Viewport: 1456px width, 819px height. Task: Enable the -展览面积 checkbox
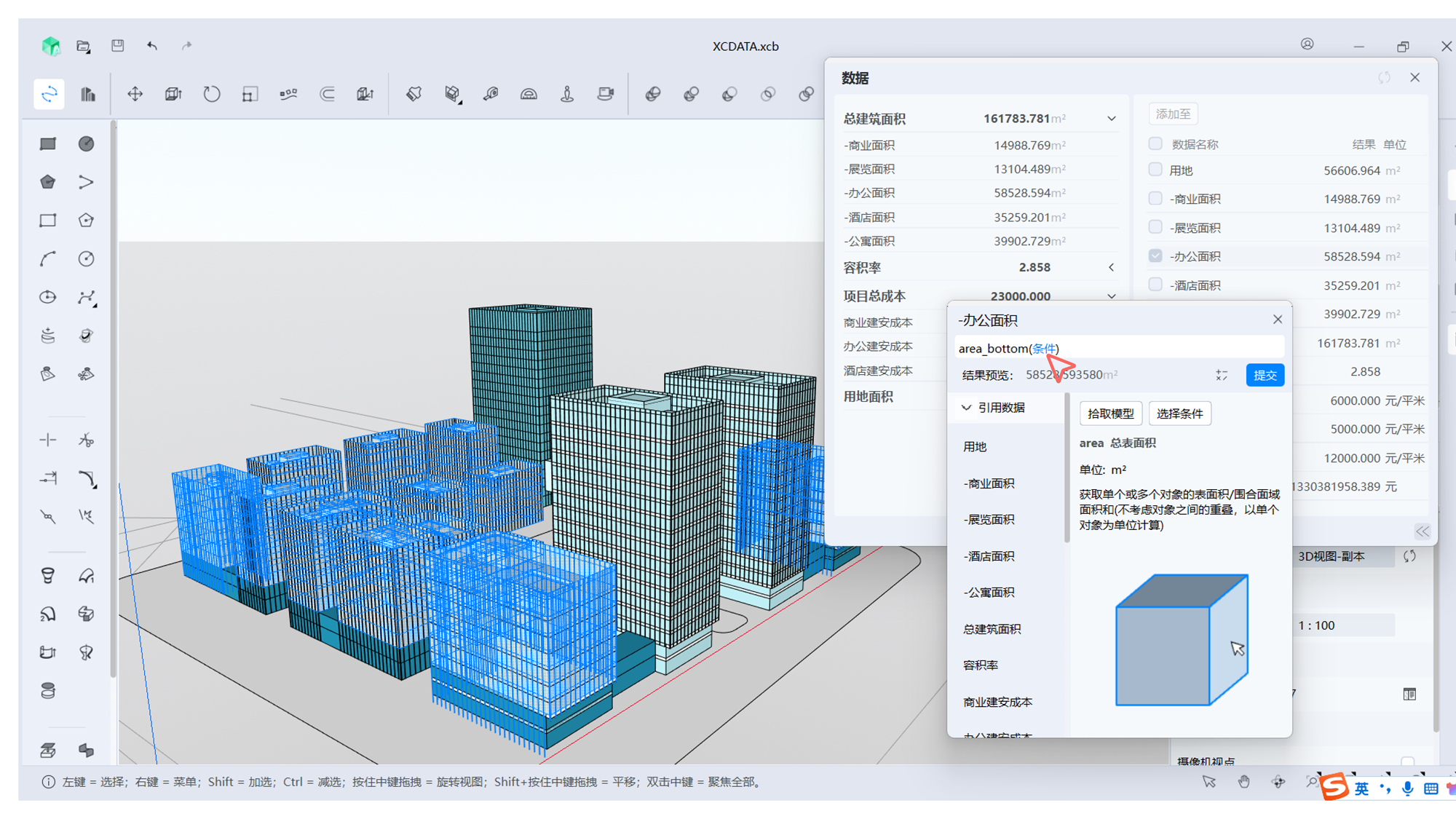click(x=1155, y=227)
